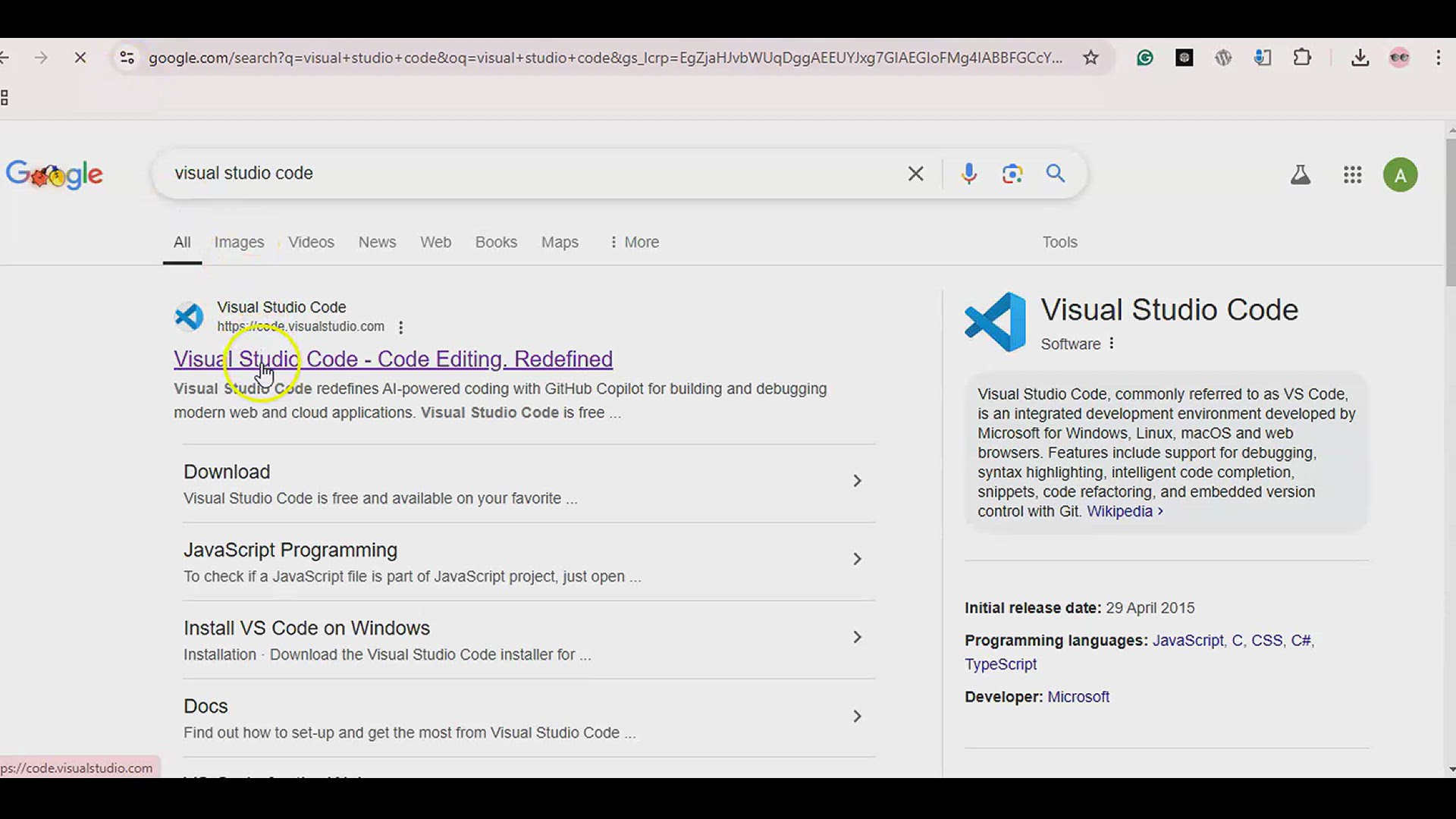Switch to the Web tab

coord(435,242)
